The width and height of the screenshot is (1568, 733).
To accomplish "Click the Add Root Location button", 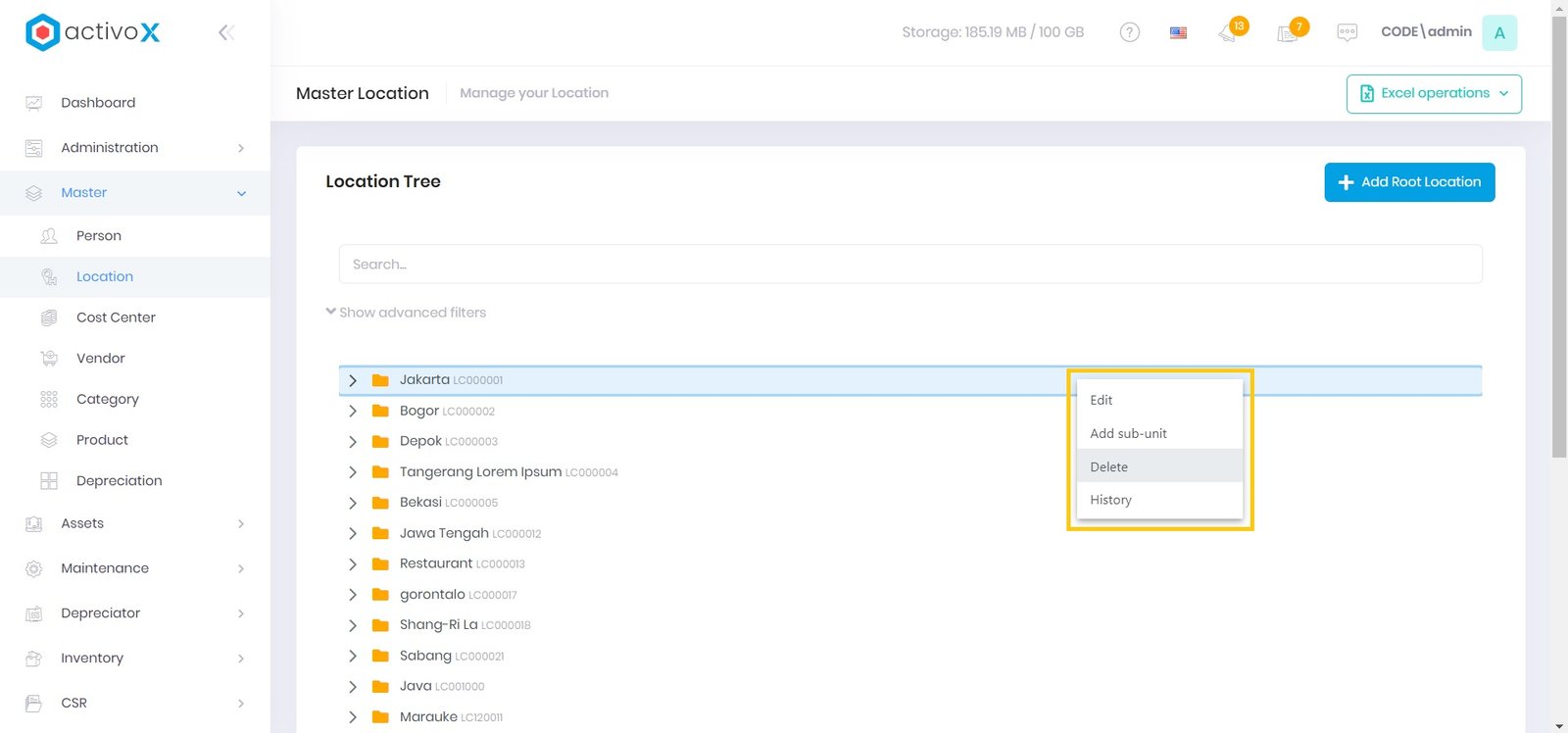I will click(1408, 182).
